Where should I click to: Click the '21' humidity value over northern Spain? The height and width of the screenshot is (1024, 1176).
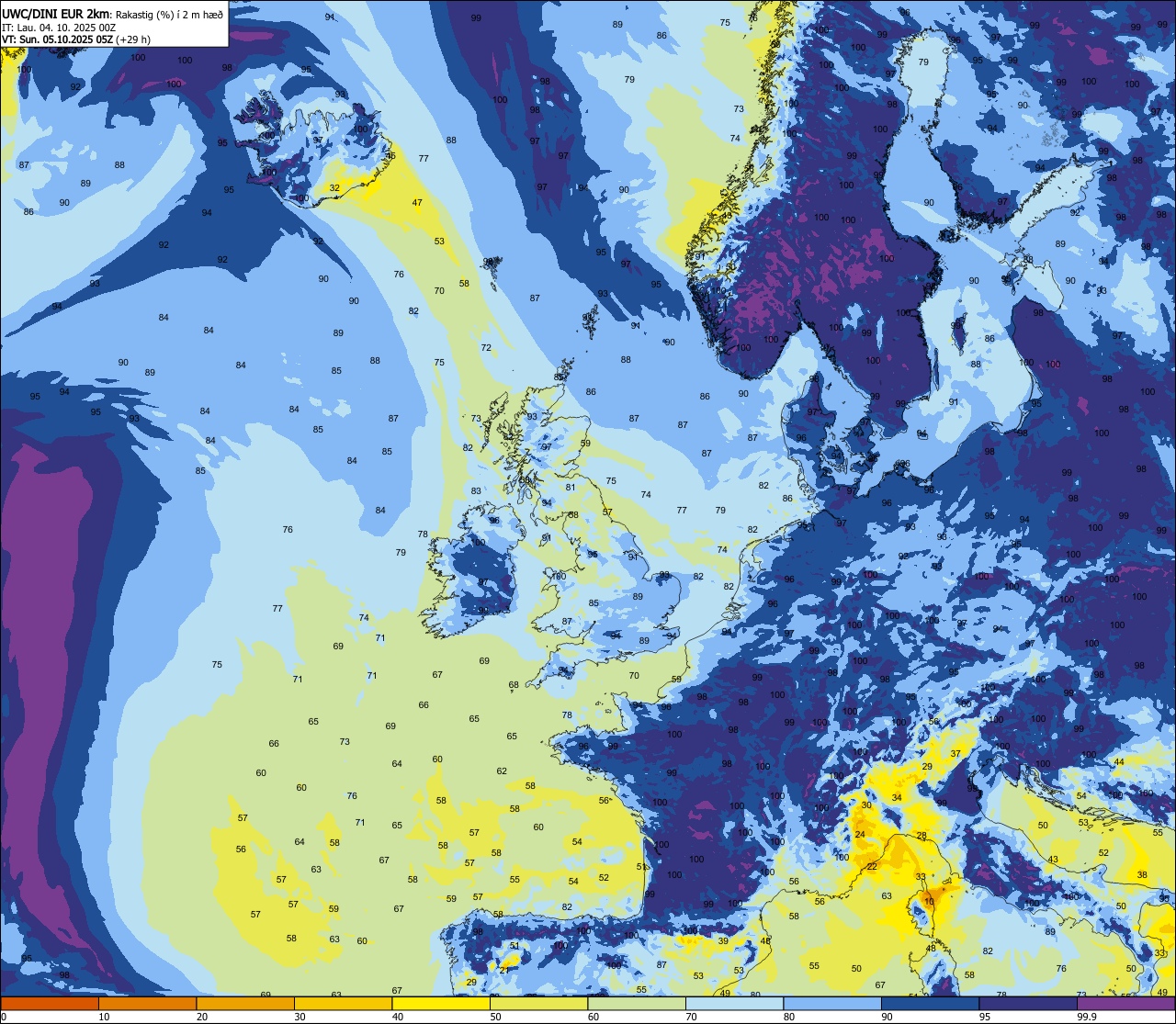click(x=503, y=971)
